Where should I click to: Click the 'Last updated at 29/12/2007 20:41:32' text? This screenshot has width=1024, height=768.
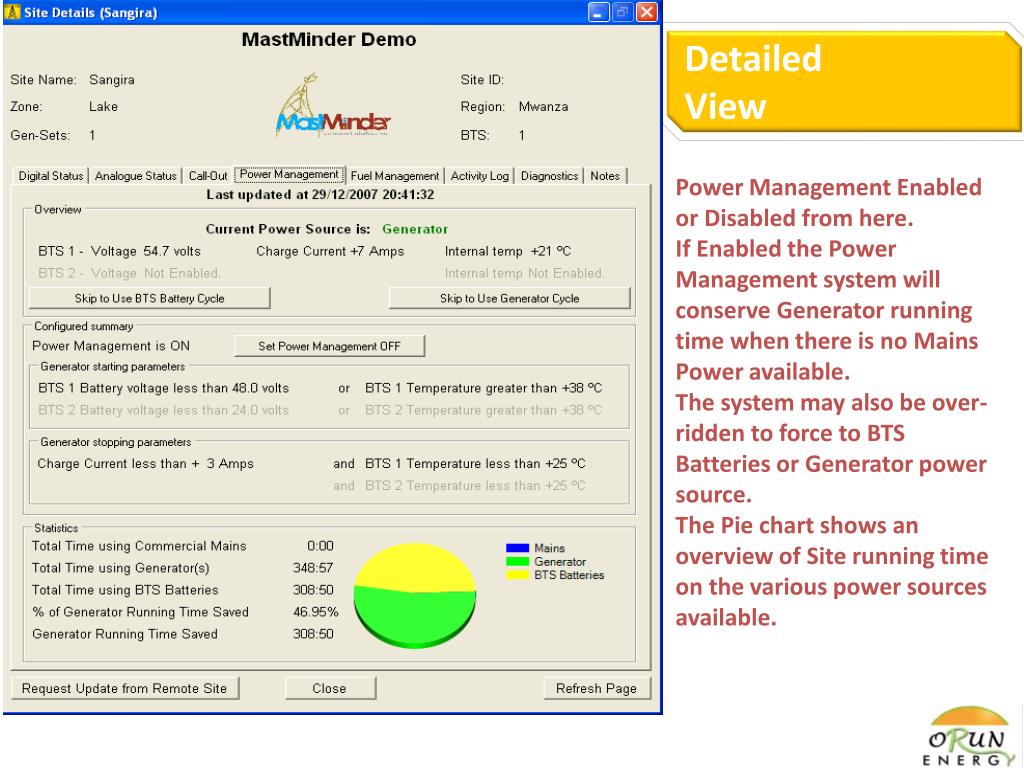(x=320, y=195)
